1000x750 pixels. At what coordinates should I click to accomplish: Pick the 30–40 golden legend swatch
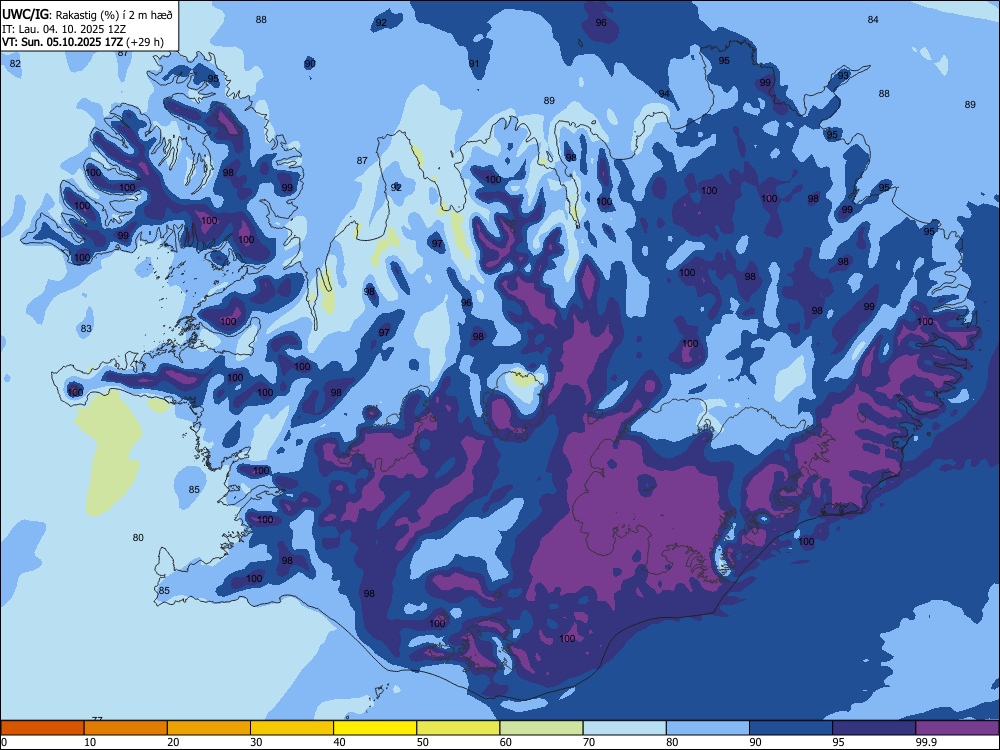click(292, 728)
